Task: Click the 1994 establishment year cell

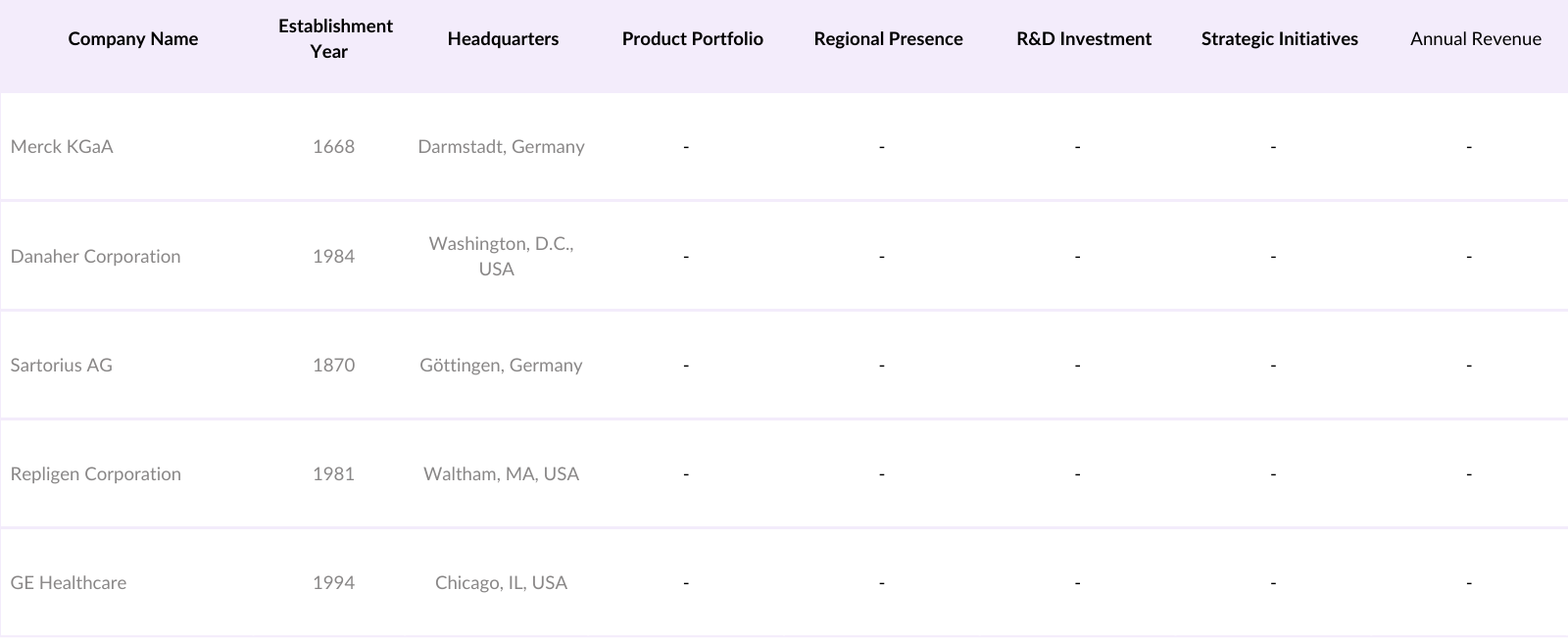Action: [333, 583]
